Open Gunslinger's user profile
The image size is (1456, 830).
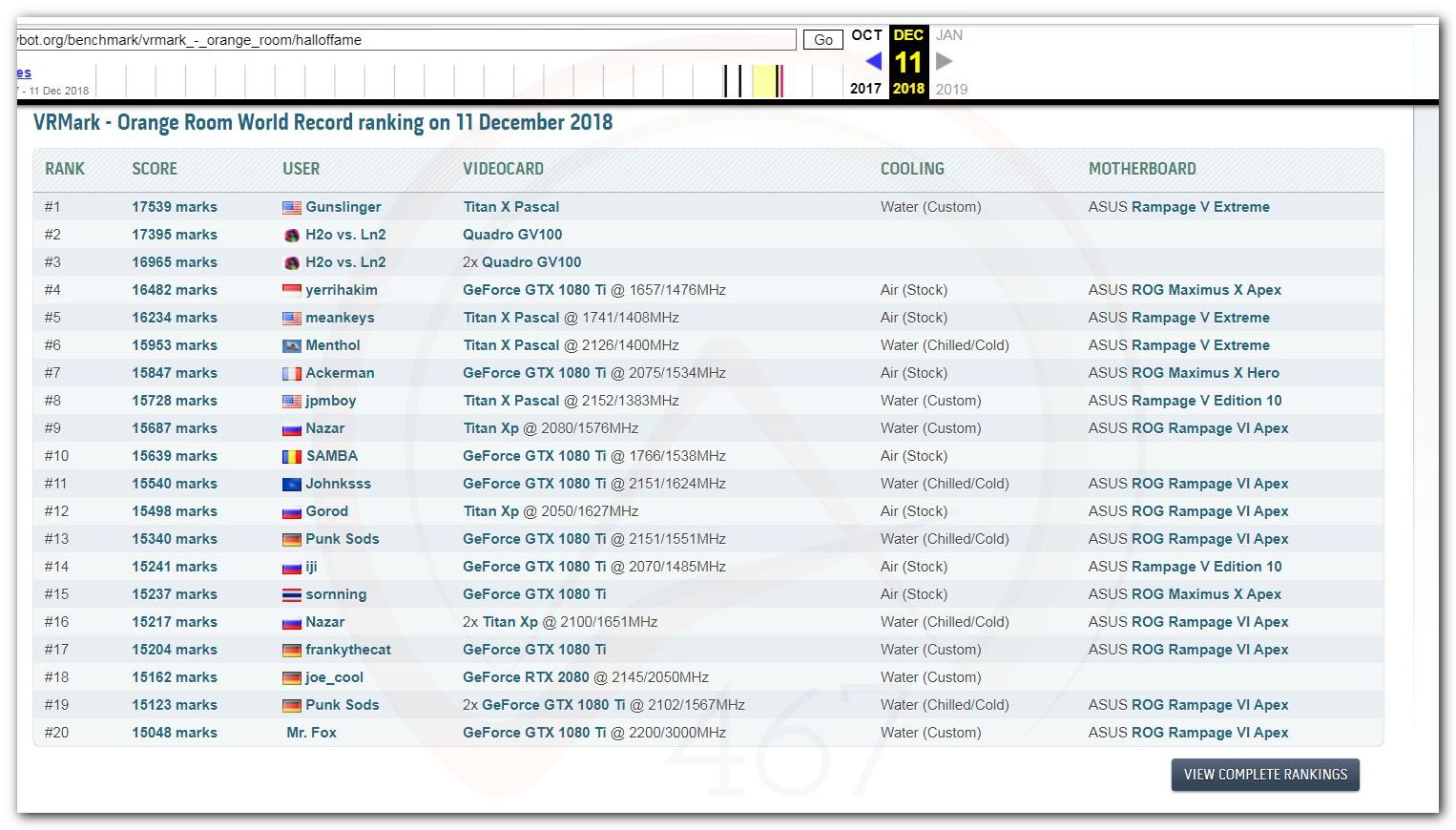(343, 207)
